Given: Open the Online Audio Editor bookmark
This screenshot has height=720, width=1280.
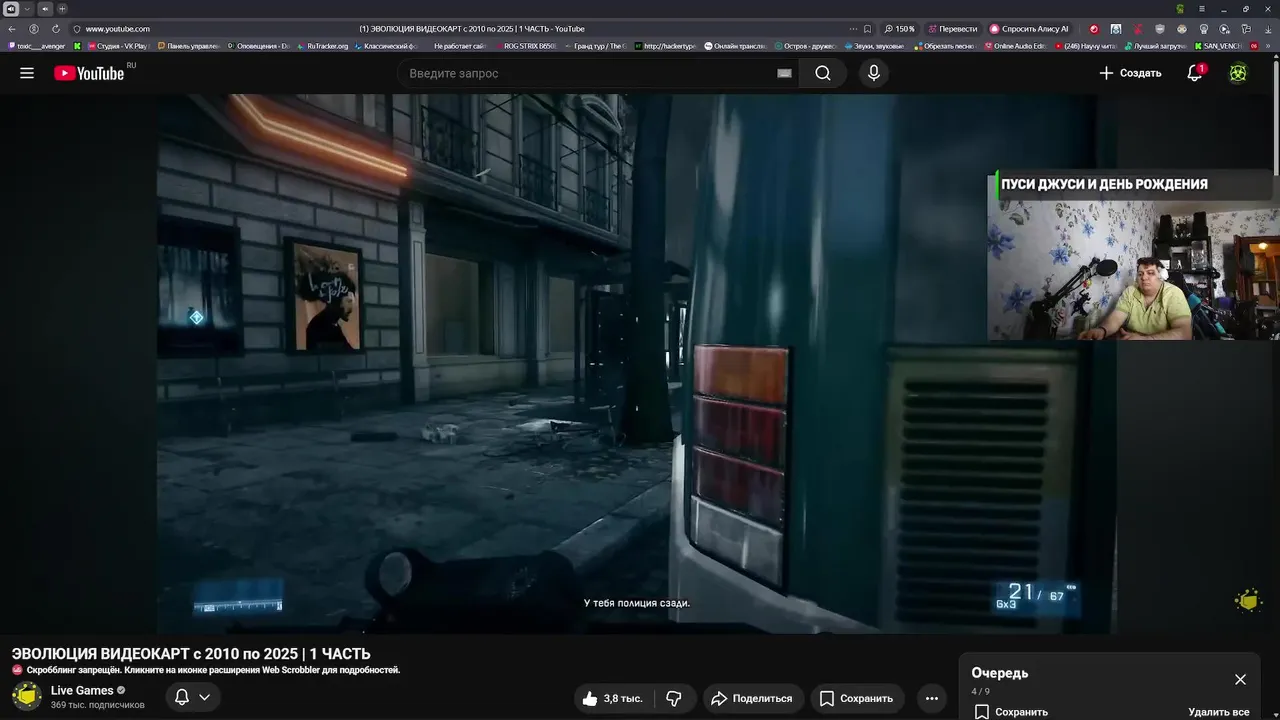Looking at the screenshot, I should pos(1014,46).
